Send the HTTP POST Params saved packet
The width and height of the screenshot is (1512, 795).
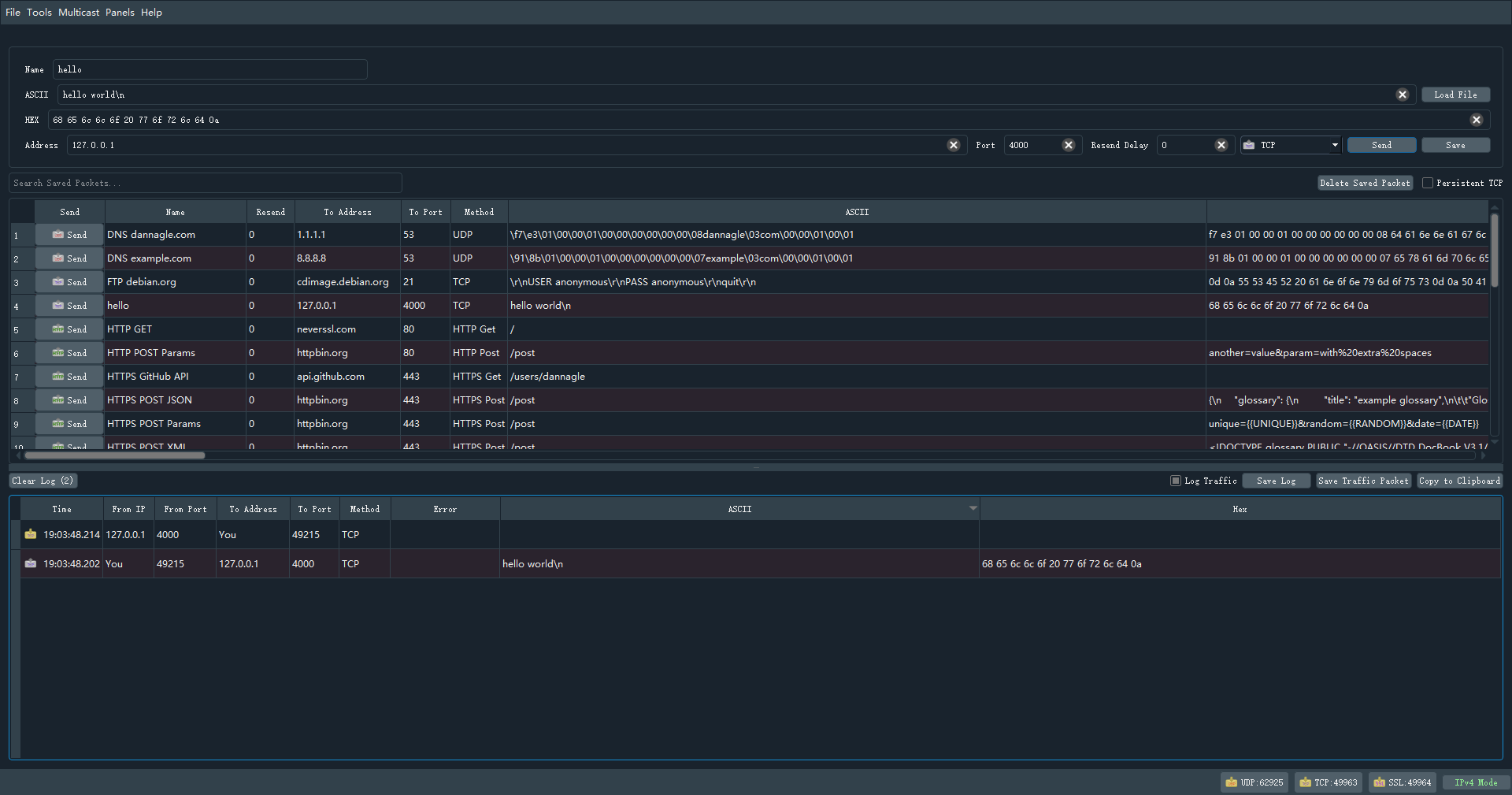point(69,353)
